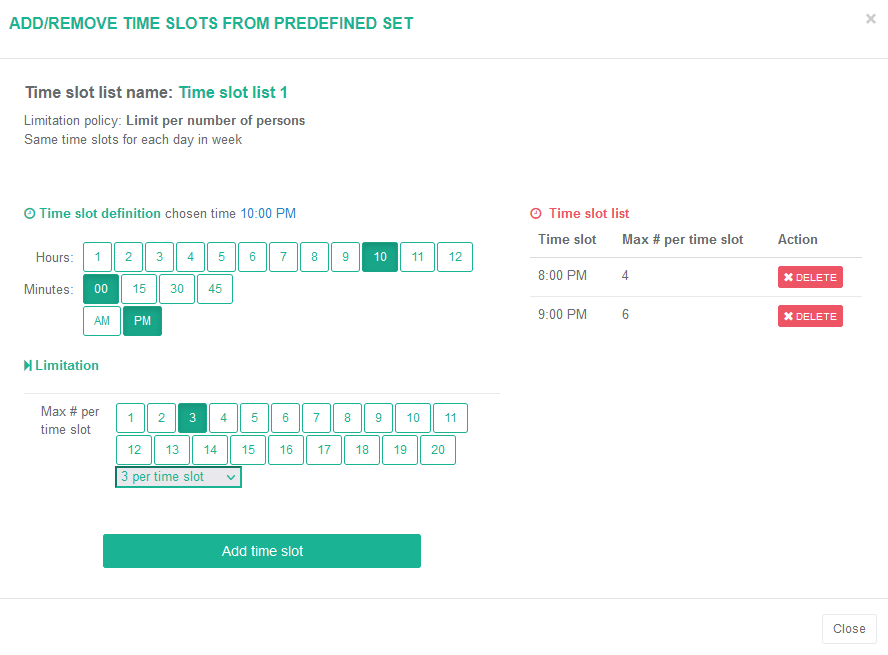Select AM for the time slot

point(102,321)
